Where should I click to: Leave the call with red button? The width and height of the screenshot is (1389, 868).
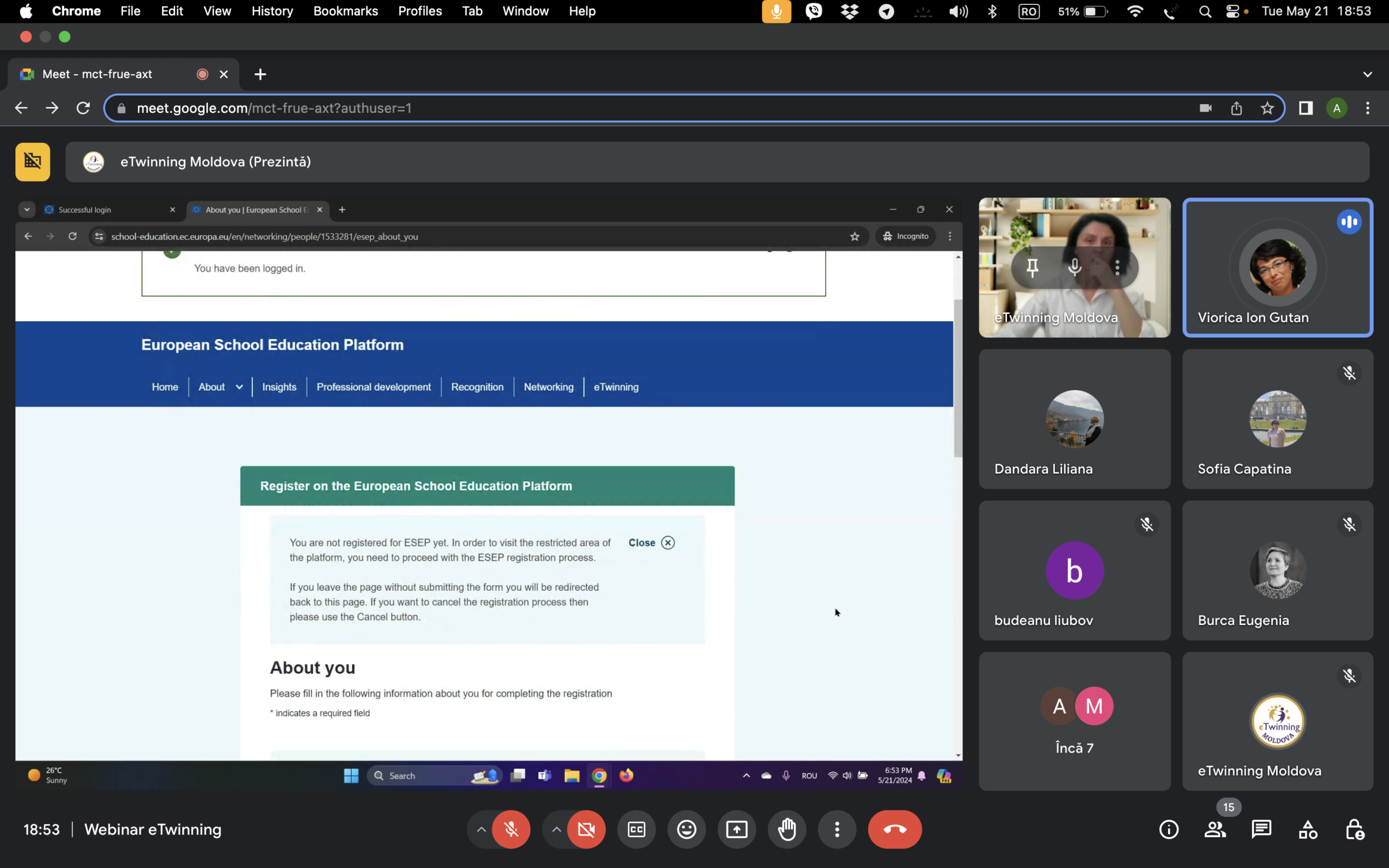(894, 829)
